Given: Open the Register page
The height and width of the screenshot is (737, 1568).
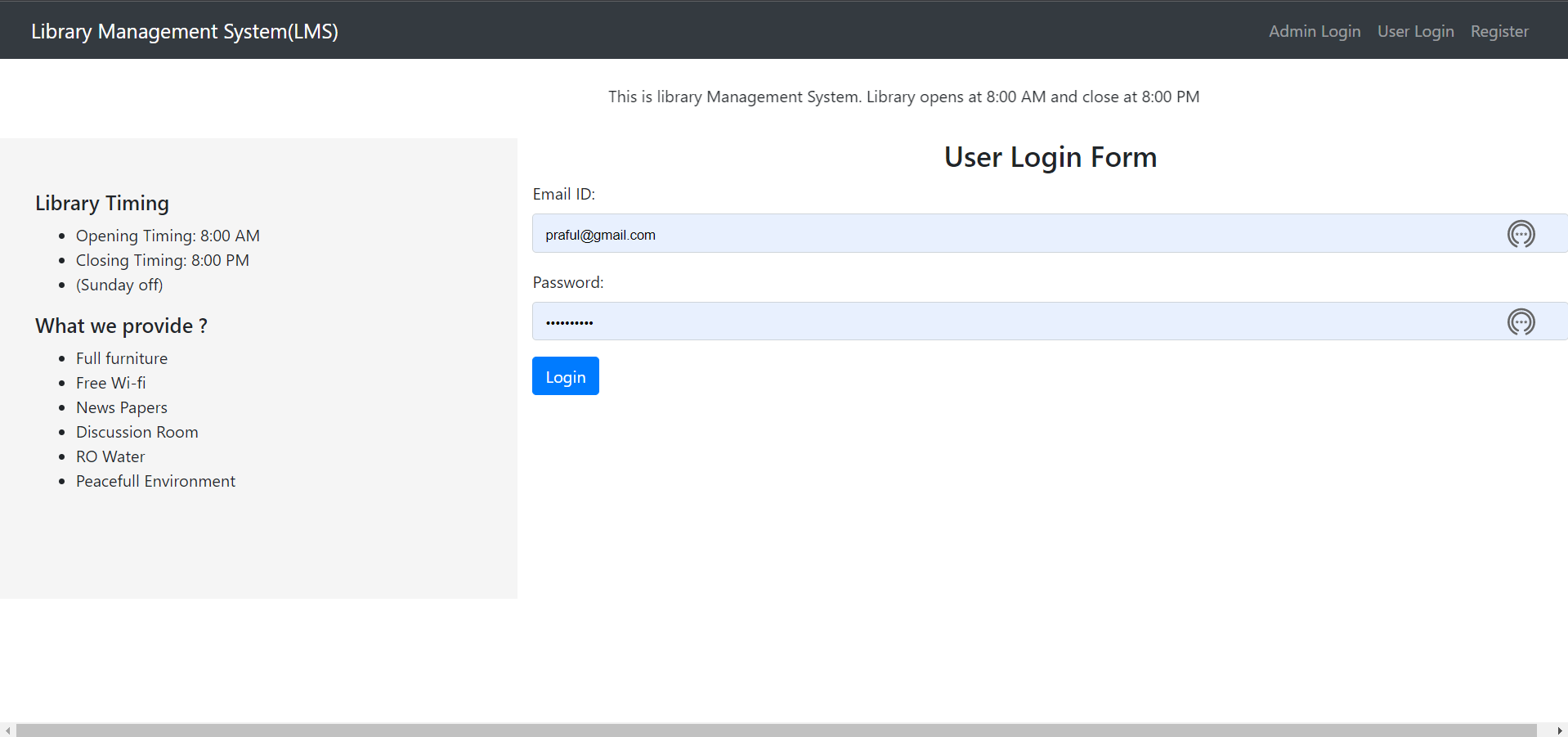Looking at the screenshot, I should tap(1499, 31).
